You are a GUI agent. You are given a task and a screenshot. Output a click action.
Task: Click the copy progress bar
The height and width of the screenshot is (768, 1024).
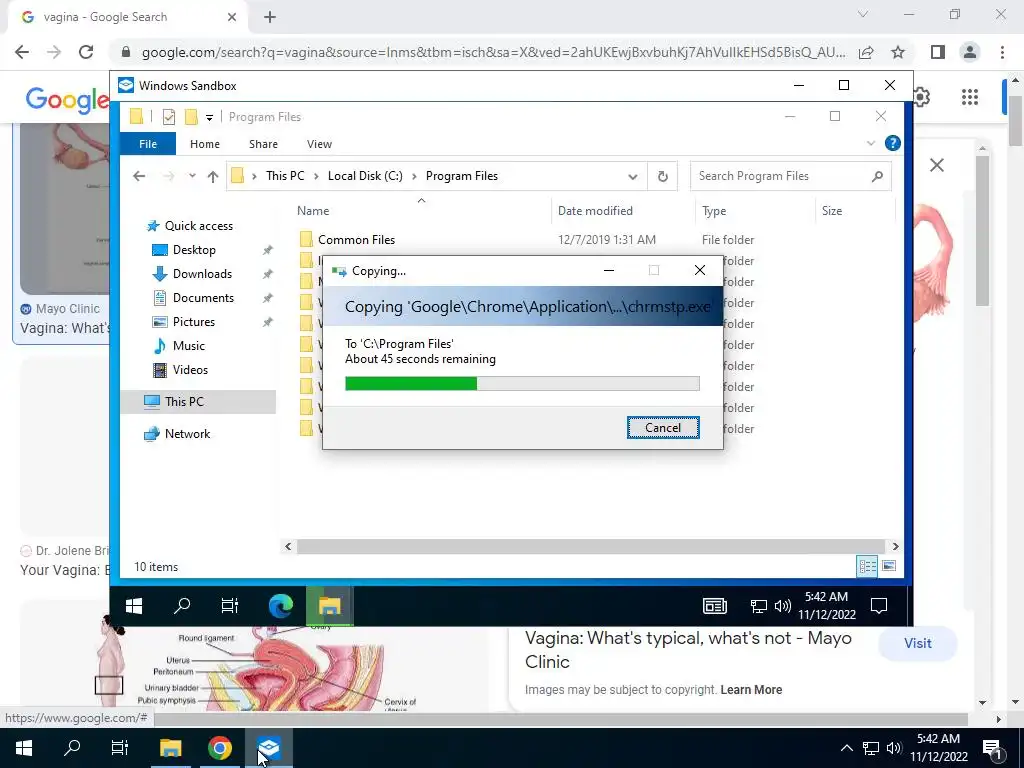pos(522,383)
